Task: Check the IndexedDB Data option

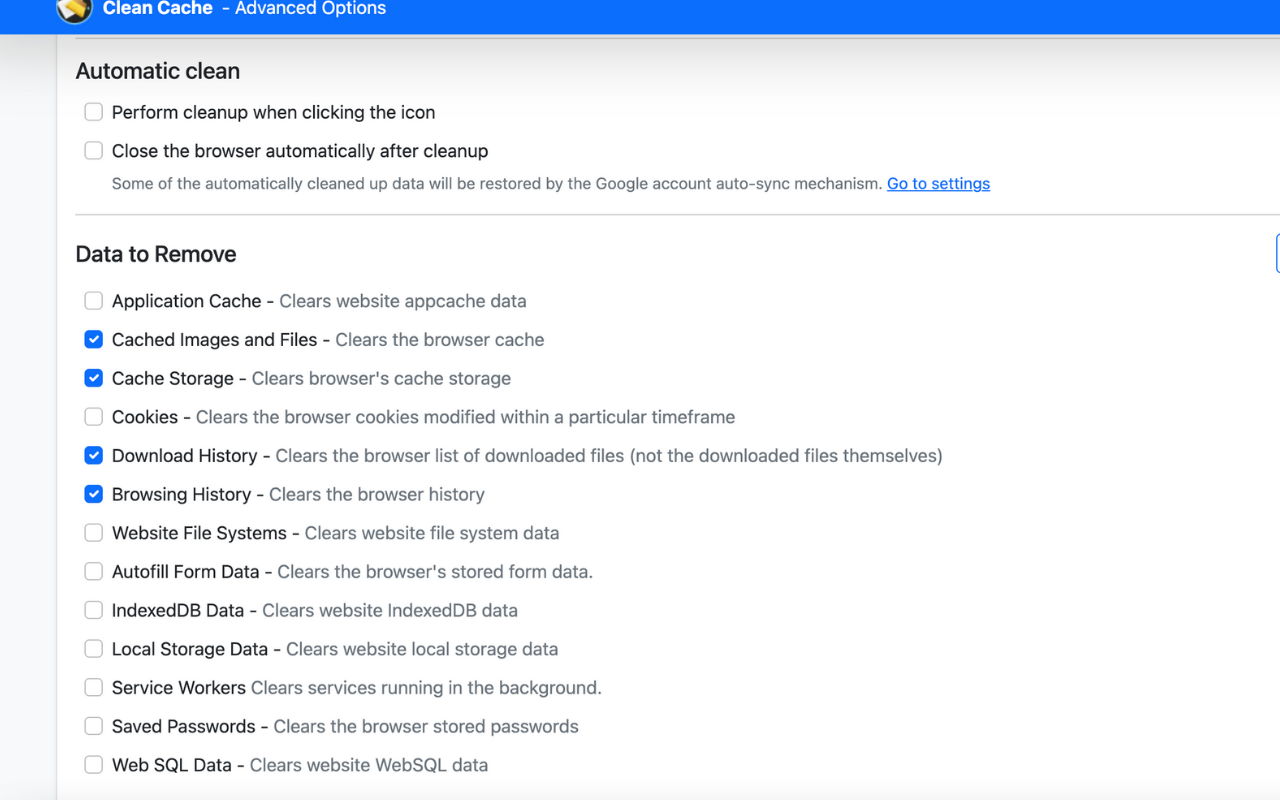Action: pyautogui.click(x=94, y=610)
